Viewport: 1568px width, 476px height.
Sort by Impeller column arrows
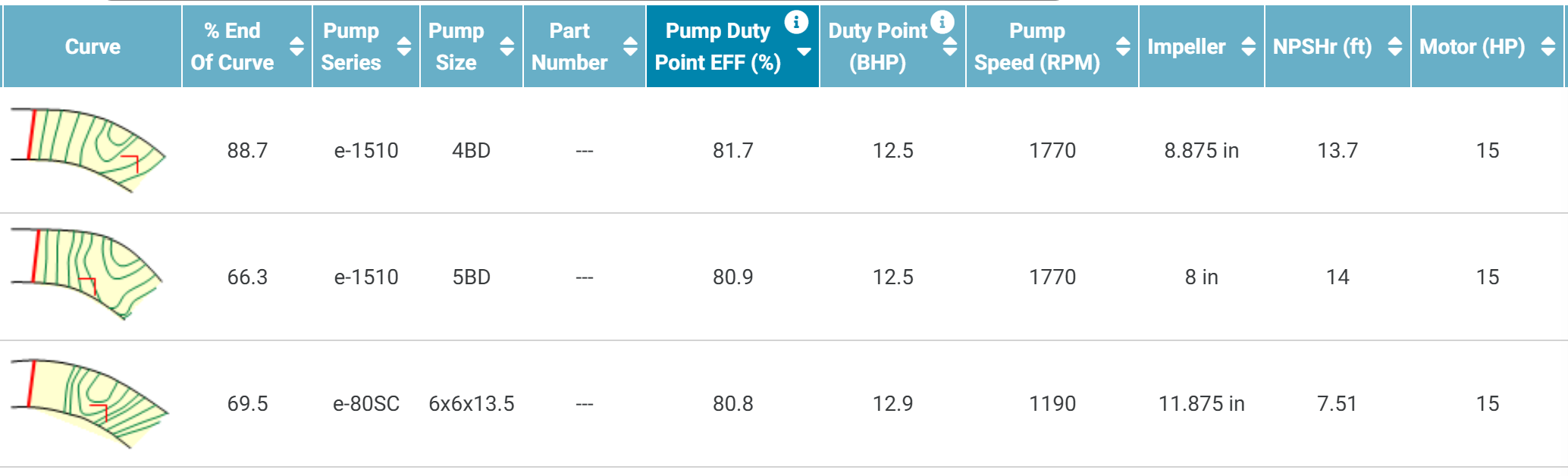pyautogui.click(x=1248, y=47)
